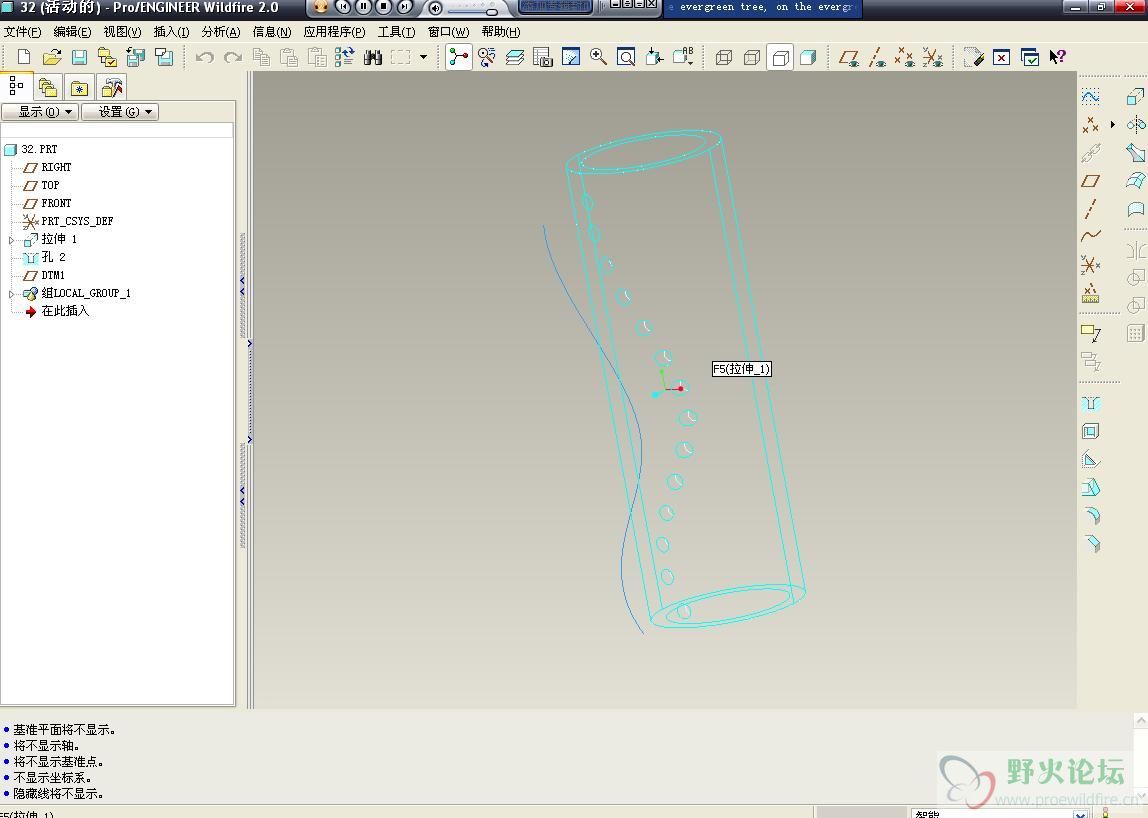This screenshot has width=1148, height=818.
Task: Select PRT_CSYS_DEF in model tree
Action: coord(68,221)
